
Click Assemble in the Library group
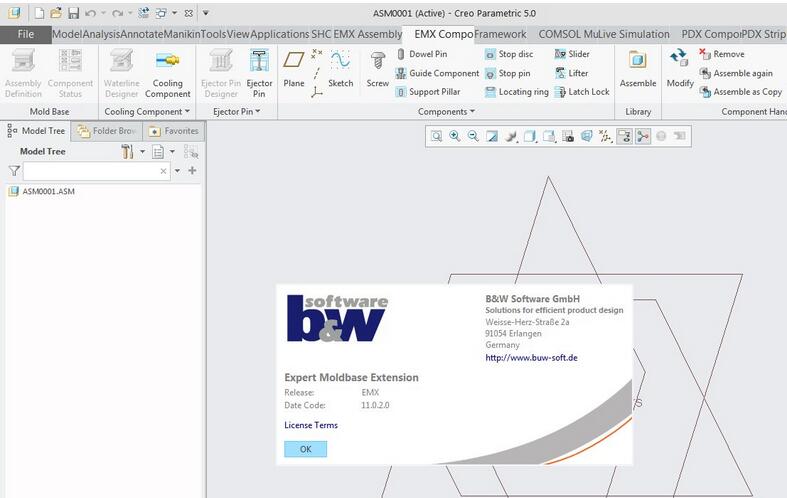638,69
